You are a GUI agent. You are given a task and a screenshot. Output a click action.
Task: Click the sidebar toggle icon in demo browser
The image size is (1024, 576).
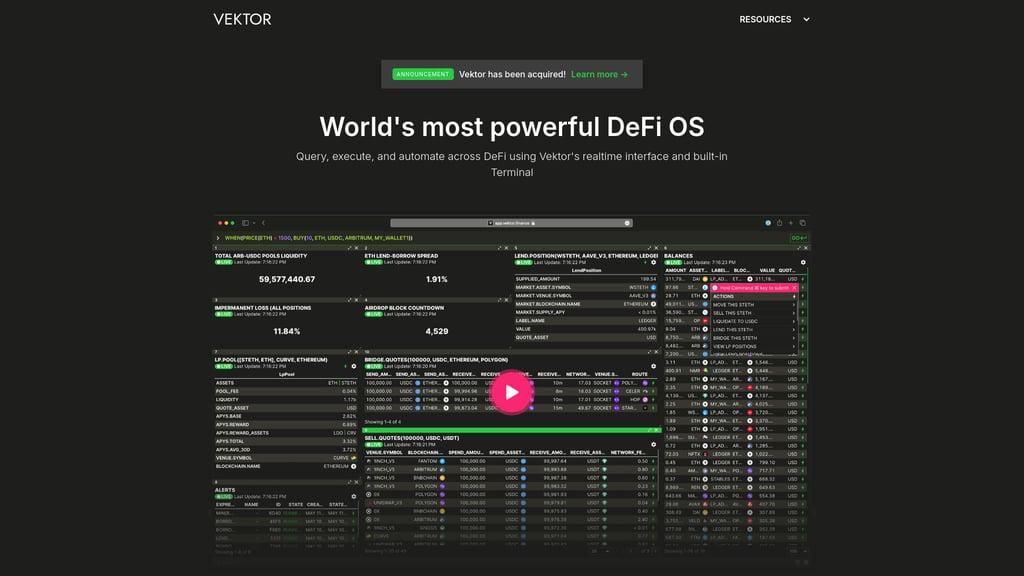coord(246,223)
